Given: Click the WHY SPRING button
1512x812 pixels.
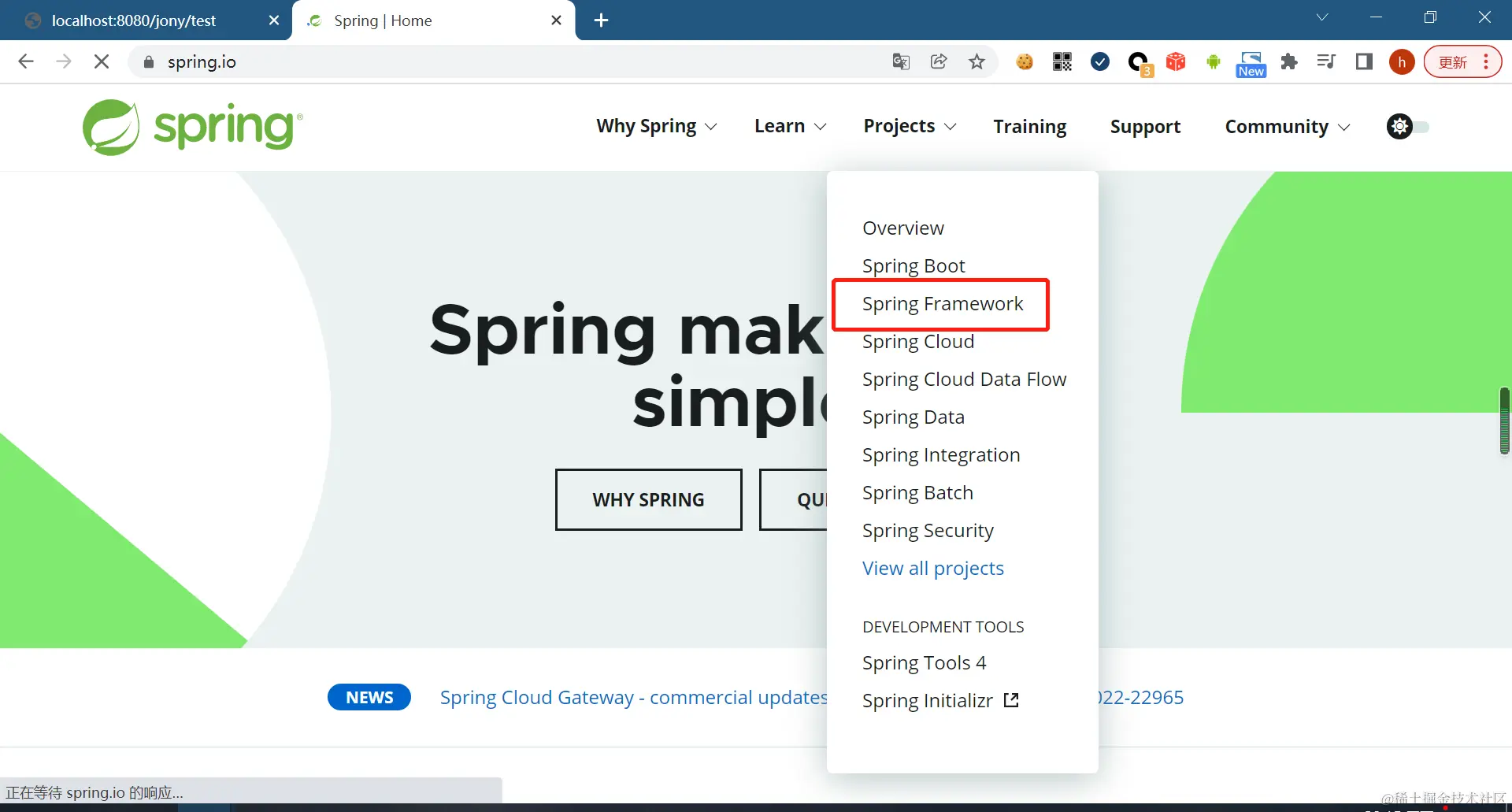Looking at the screenshot, I should (648, 500).
